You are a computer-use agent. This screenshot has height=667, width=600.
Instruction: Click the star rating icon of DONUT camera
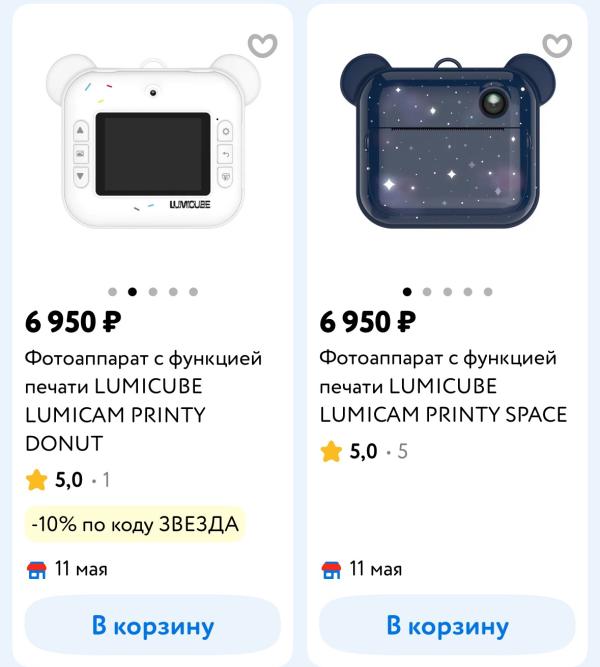tap(37, 480)
